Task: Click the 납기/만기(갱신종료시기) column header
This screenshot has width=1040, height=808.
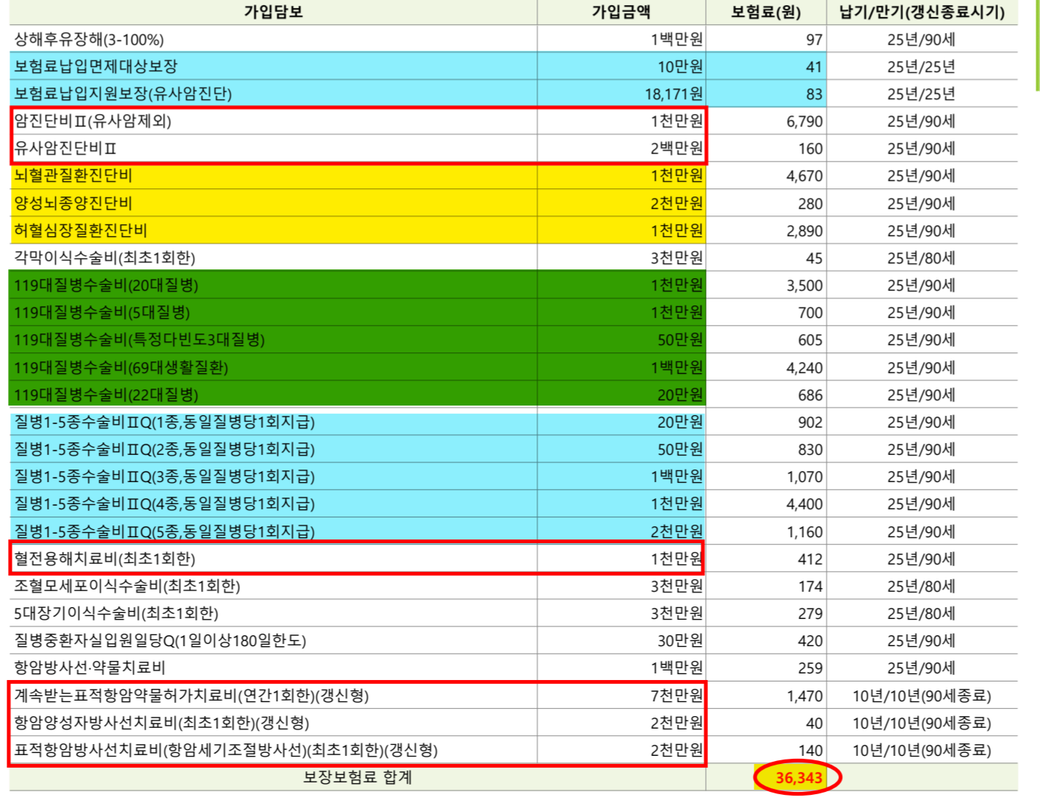Action: tap(921, 12)
